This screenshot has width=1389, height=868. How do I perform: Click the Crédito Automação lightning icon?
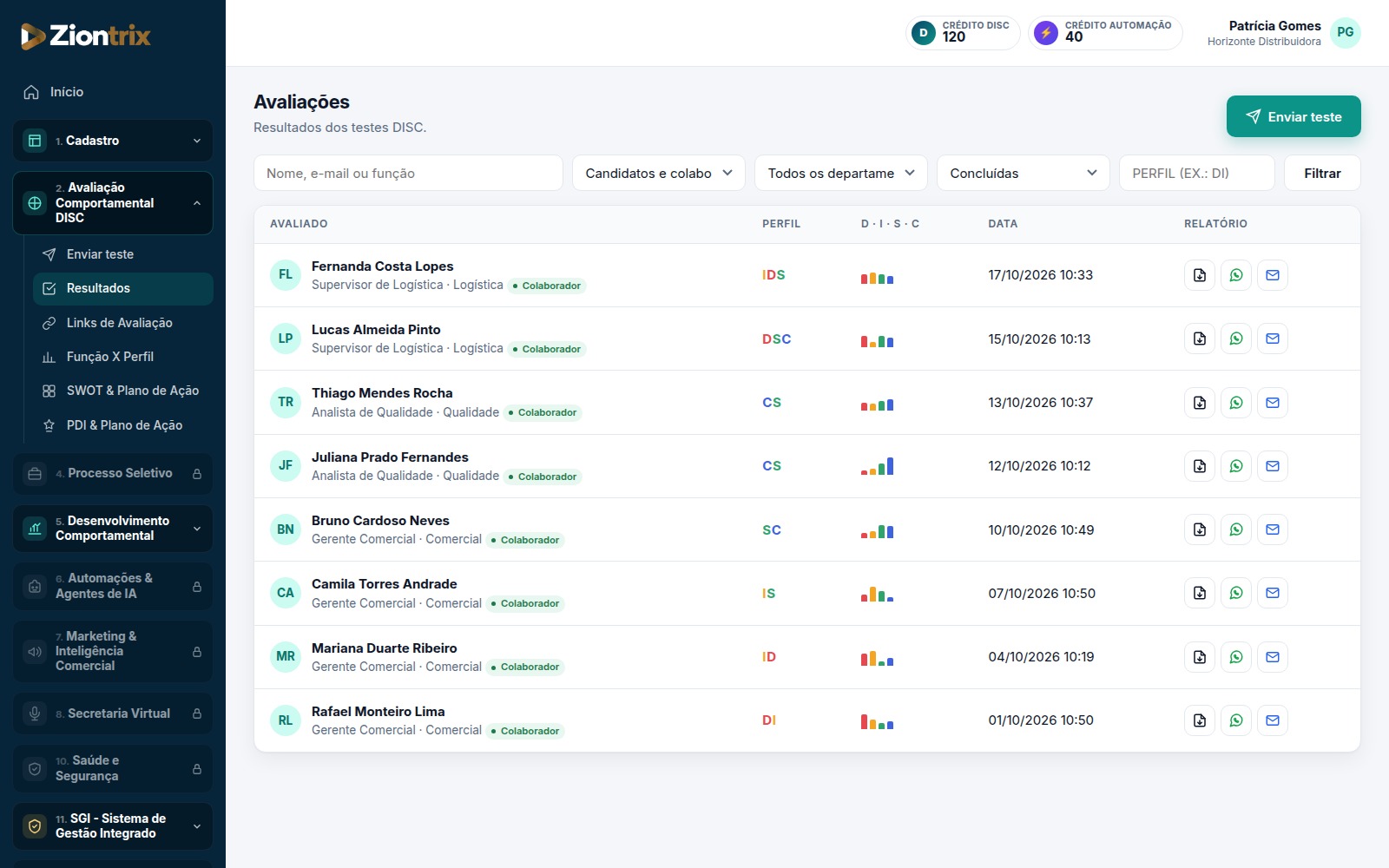[x=1046, y=33]
